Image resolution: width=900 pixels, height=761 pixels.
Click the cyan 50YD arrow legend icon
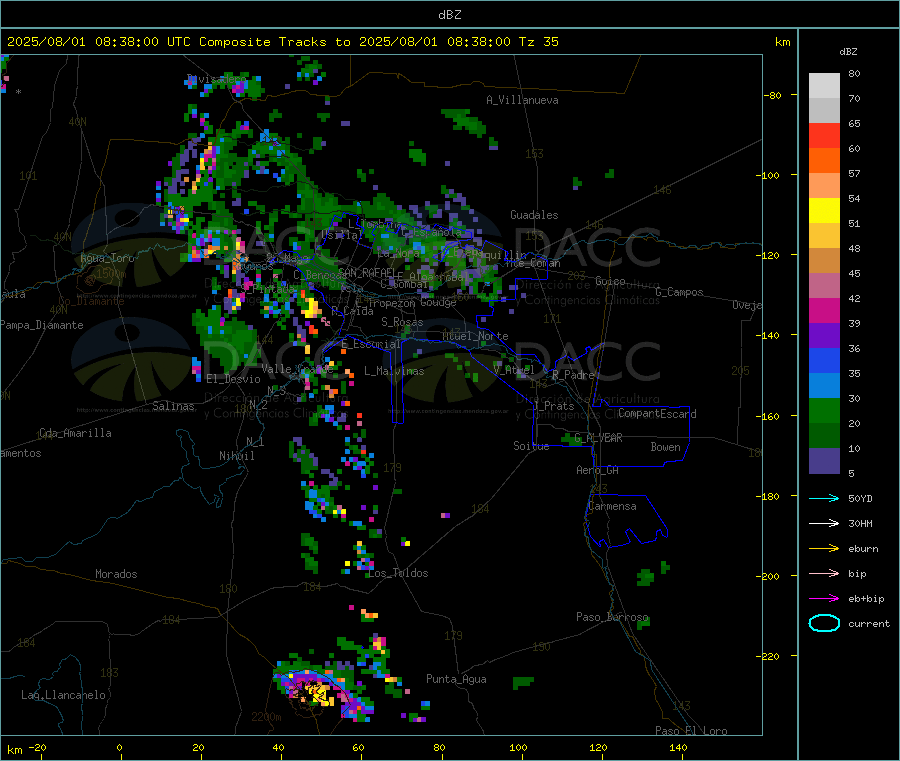pos(824,498)
